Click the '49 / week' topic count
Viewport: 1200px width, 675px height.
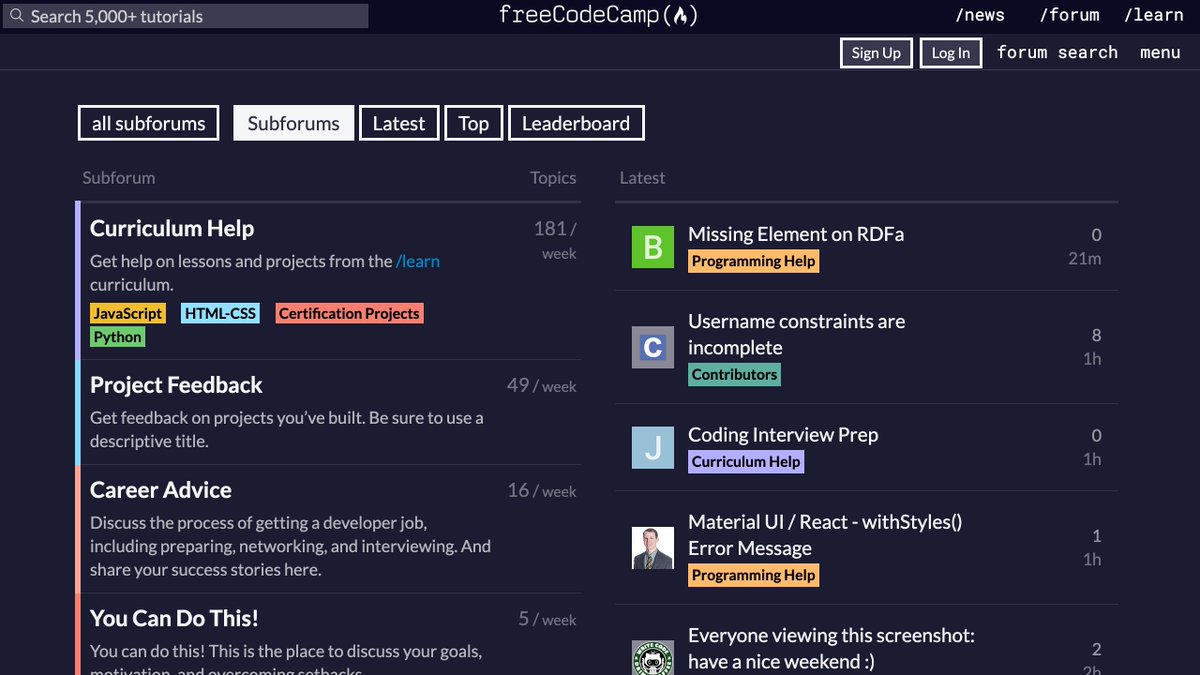541,385
